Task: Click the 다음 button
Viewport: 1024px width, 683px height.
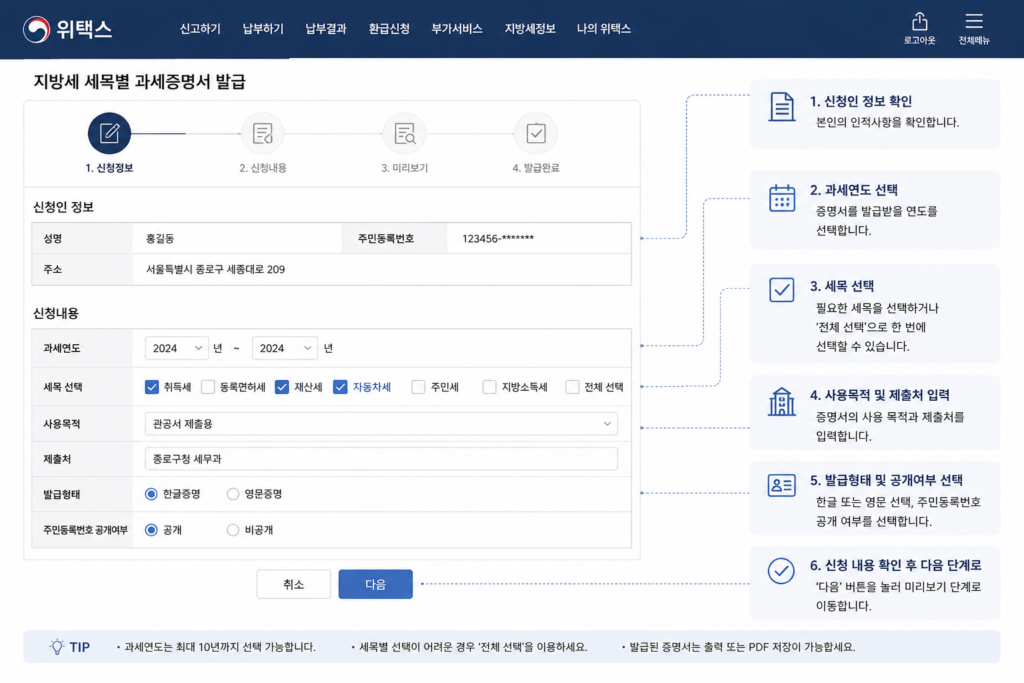Action: coord(376,584)
